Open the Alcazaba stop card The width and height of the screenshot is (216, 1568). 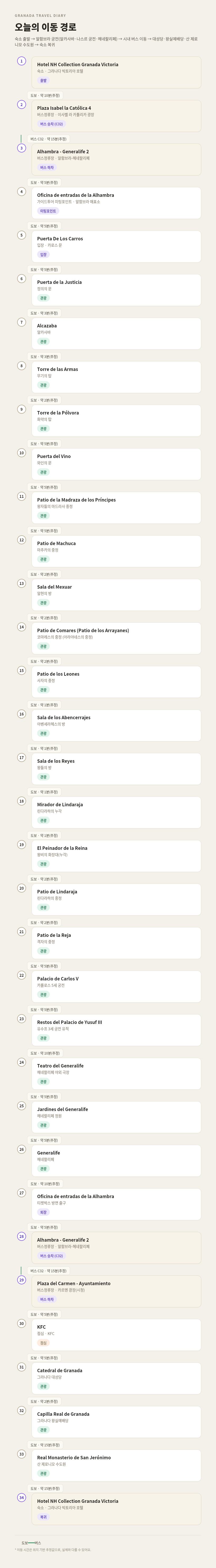116,333
